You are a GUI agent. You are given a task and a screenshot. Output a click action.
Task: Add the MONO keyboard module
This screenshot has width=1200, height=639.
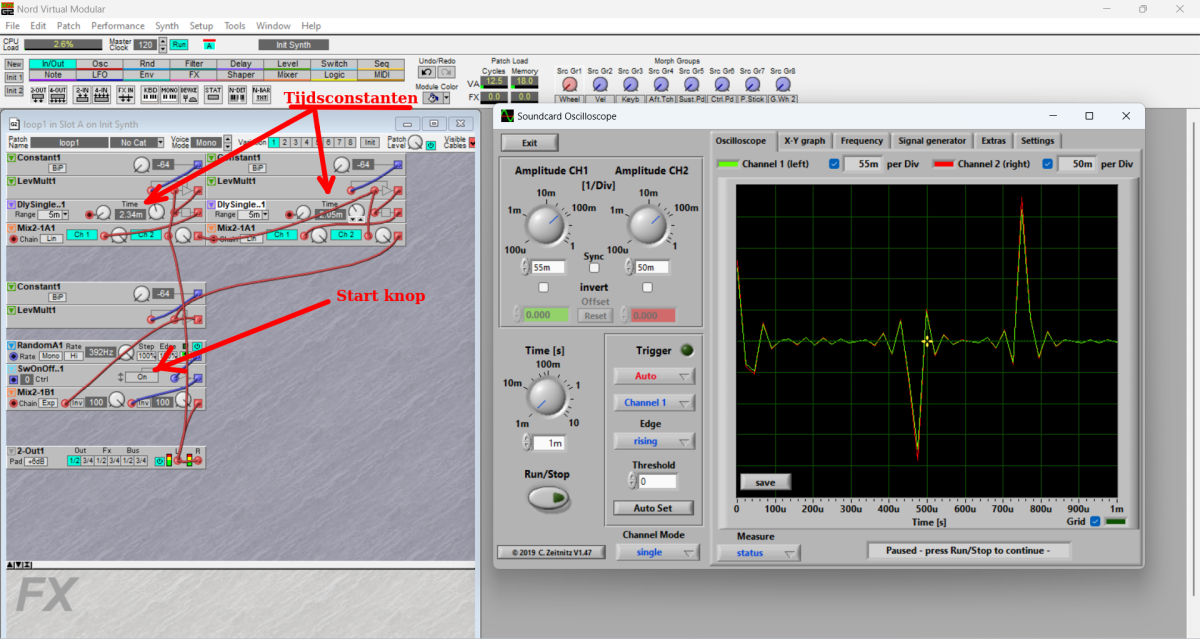click(x=170, y=93)
